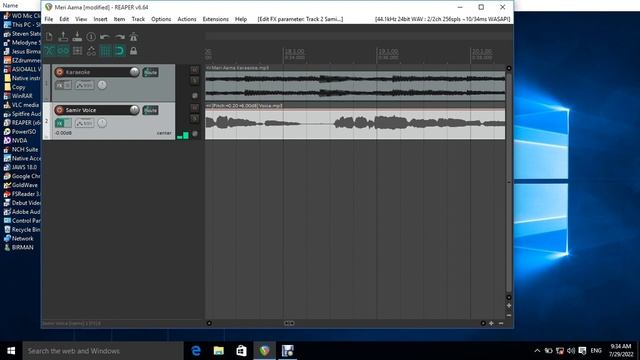Zoom in horizontally with plus button
Image resolution: width=640 pixels, height=360 pixels.
click(x=491, y=323)
